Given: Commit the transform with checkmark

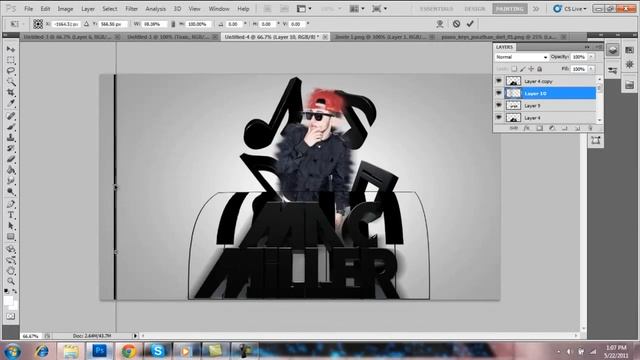Looking at the screenshot, I should tap(470, 24).
